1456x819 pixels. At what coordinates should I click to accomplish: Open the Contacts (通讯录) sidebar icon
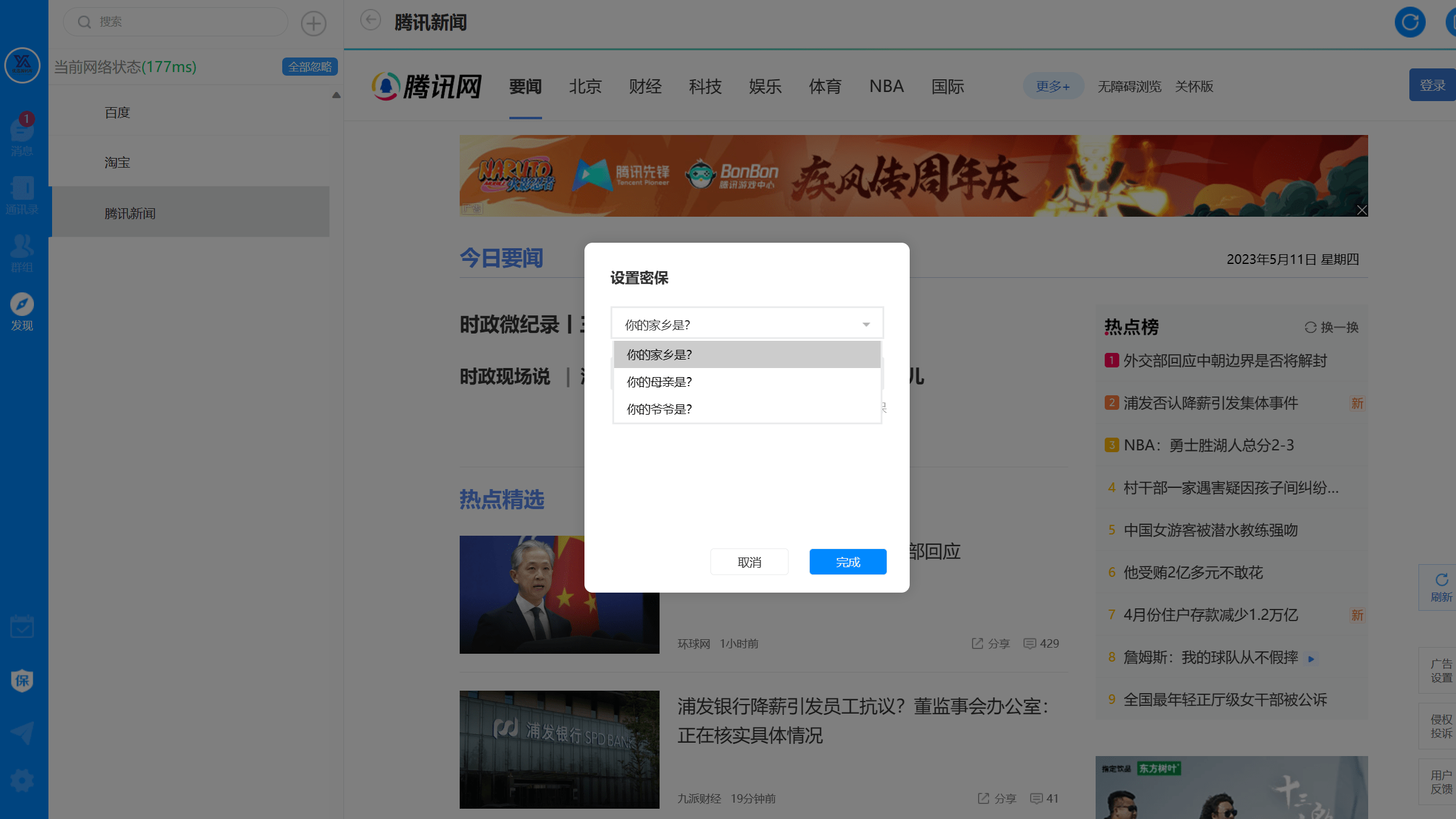pos(22,195)
